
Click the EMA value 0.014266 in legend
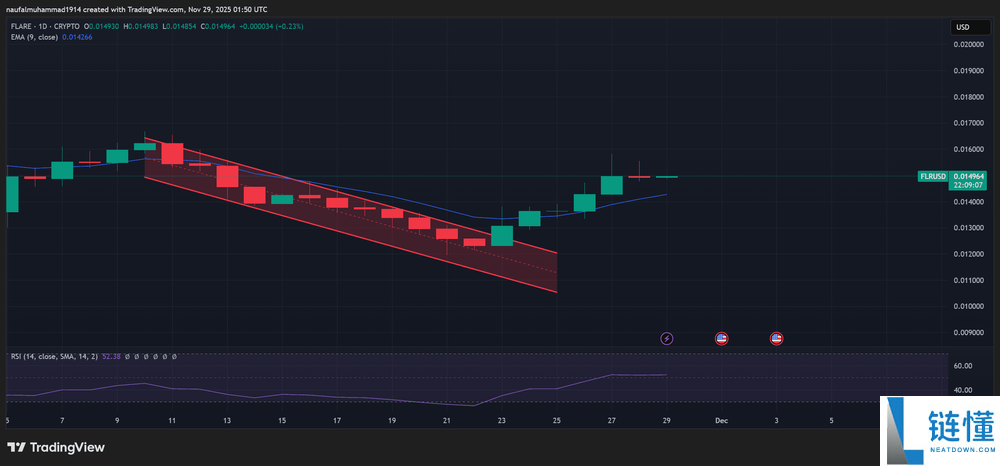coord(78,36)
